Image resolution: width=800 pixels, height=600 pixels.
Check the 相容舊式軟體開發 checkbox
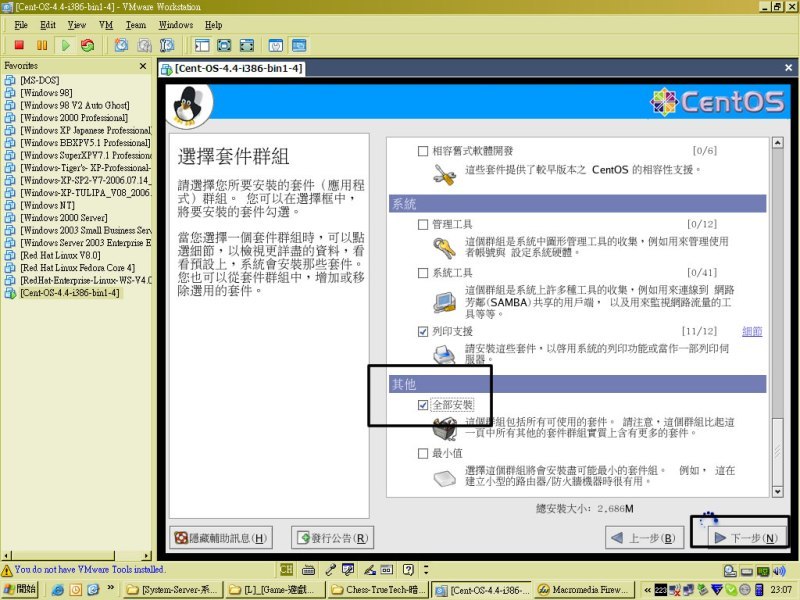pos(422,151)
